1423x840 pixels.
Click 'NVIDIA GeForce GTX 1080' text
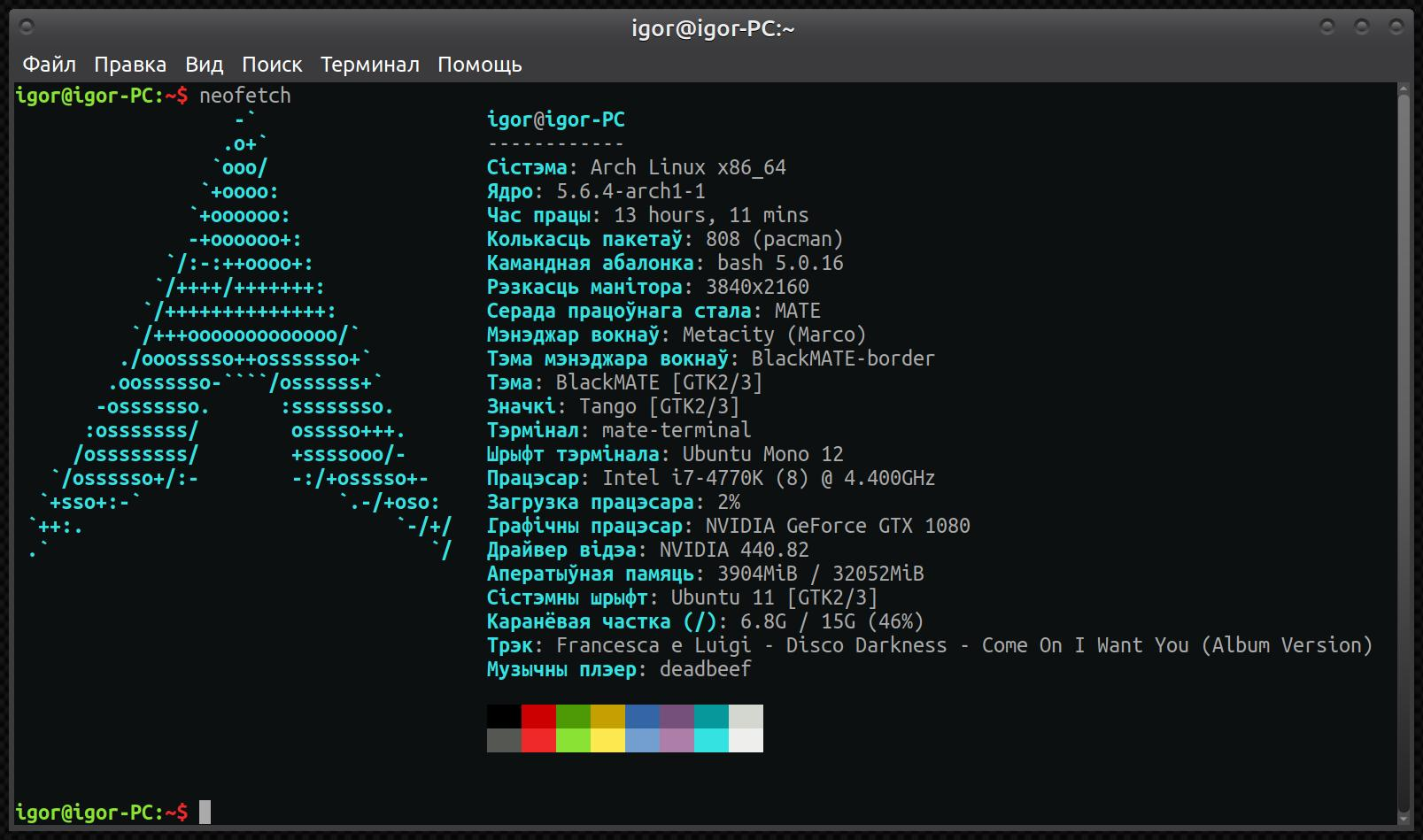click(838, 526)
